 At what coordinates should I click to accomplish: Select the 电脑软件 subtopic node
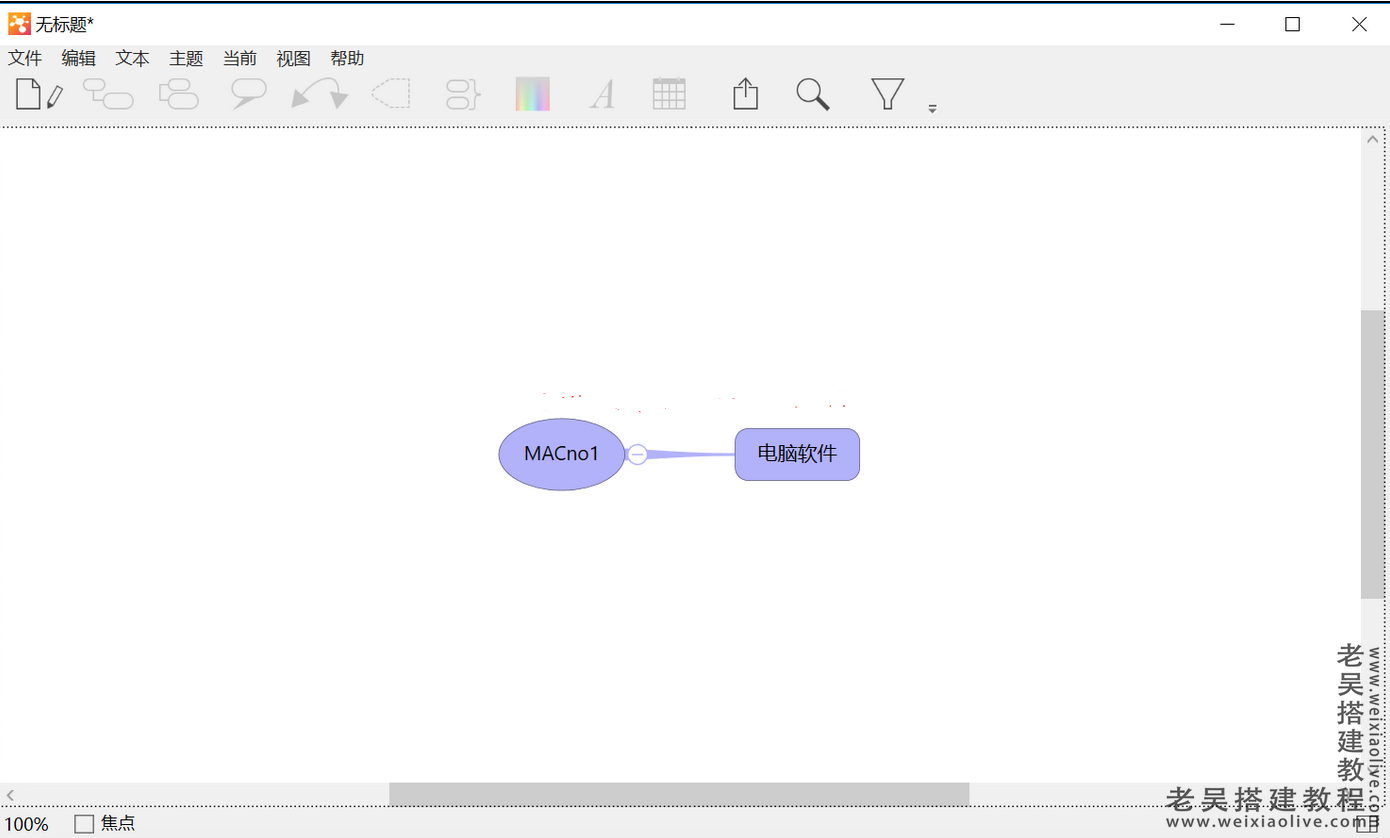[797, 454]
